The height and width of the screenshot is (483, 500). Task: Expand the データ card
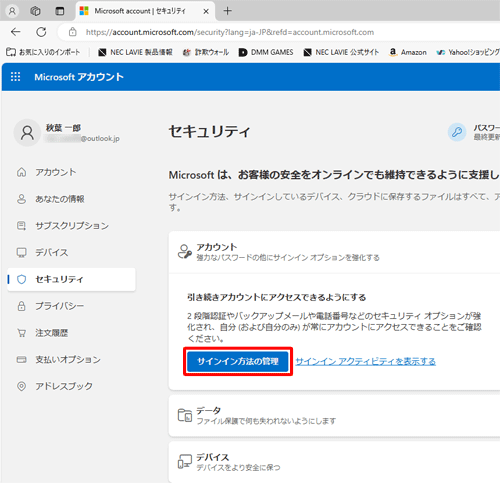click(334, 416)
